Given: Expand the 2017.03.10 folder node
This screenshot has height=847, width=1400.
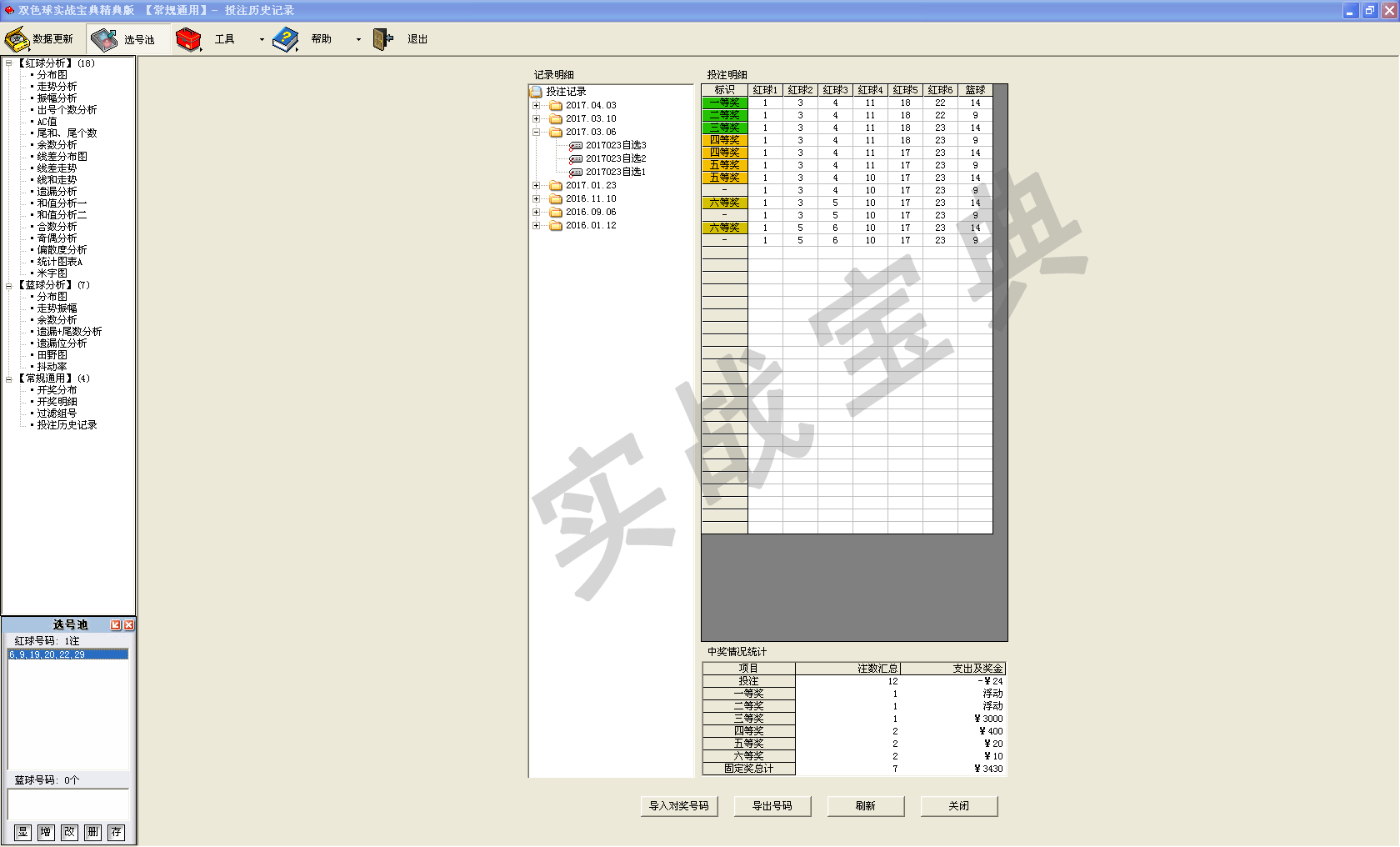Looking at the screenshot, I should pos(536,119).
